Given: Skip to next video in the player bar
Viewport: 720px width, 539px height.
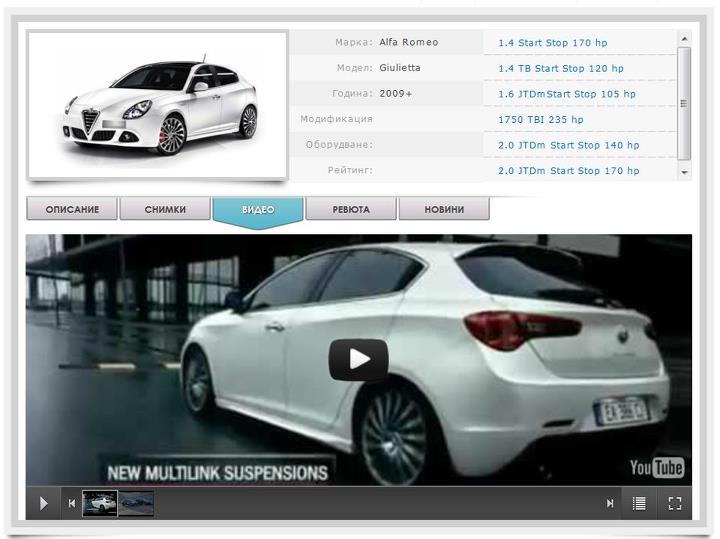Looking at the screenshot, I should coord(610,503).
